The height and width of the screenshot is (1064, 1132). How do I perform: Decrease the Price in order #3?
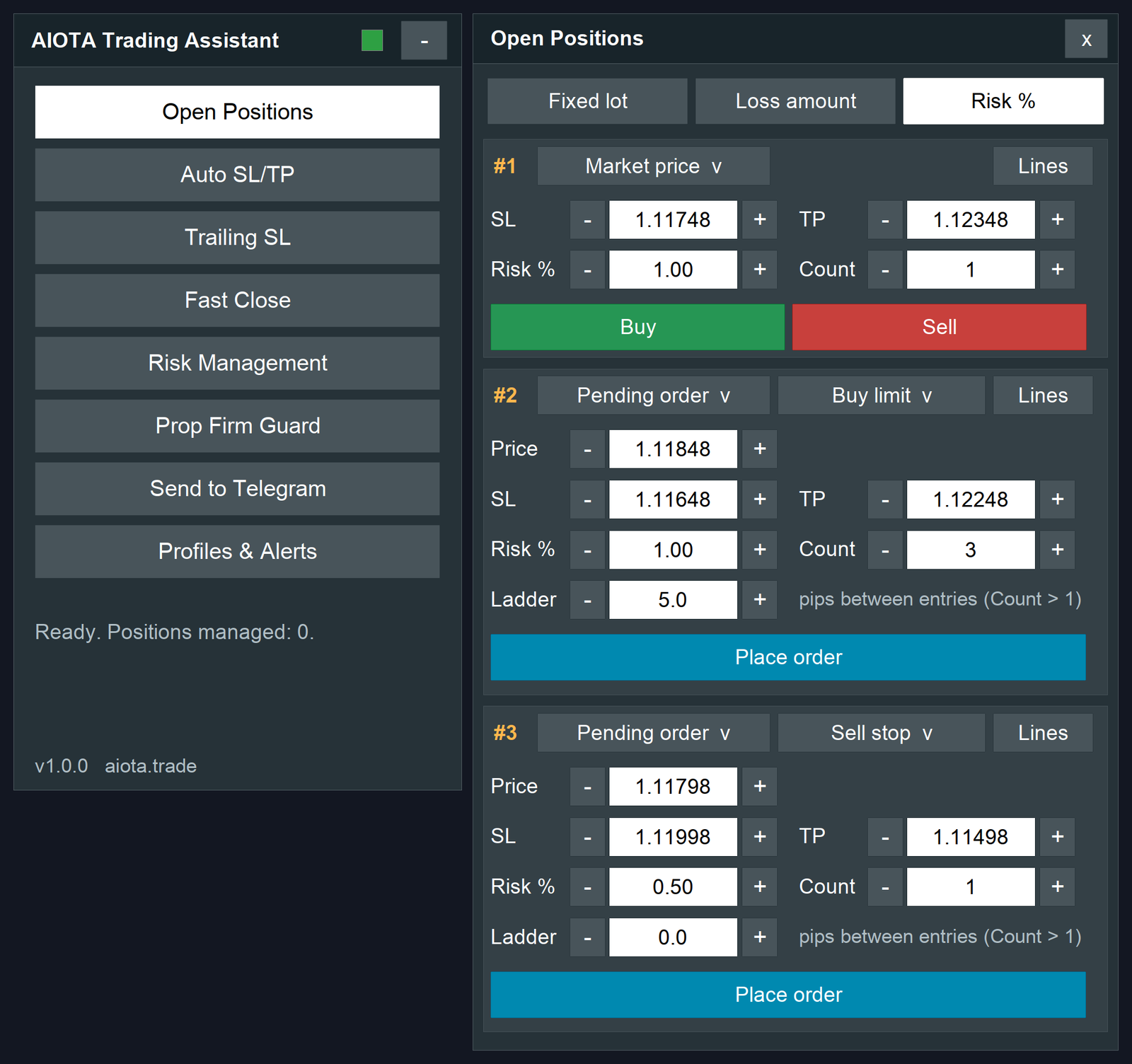click(x=587, y=787)
